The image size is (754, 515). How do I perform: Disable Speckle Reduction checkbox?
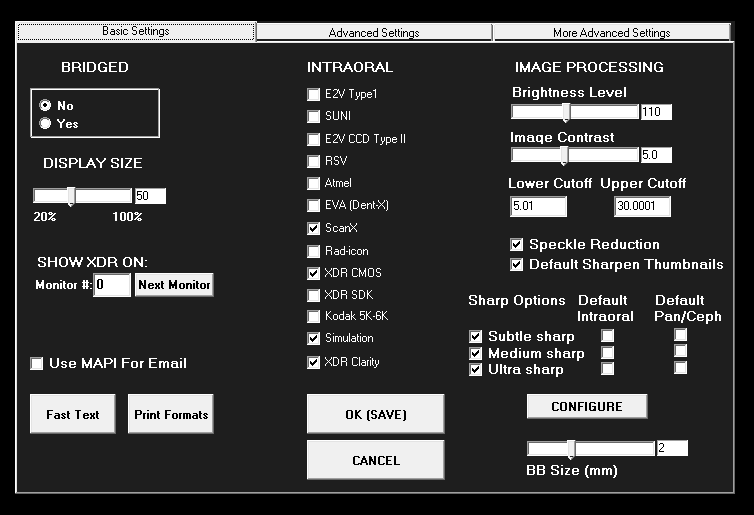tap(517, 245)
